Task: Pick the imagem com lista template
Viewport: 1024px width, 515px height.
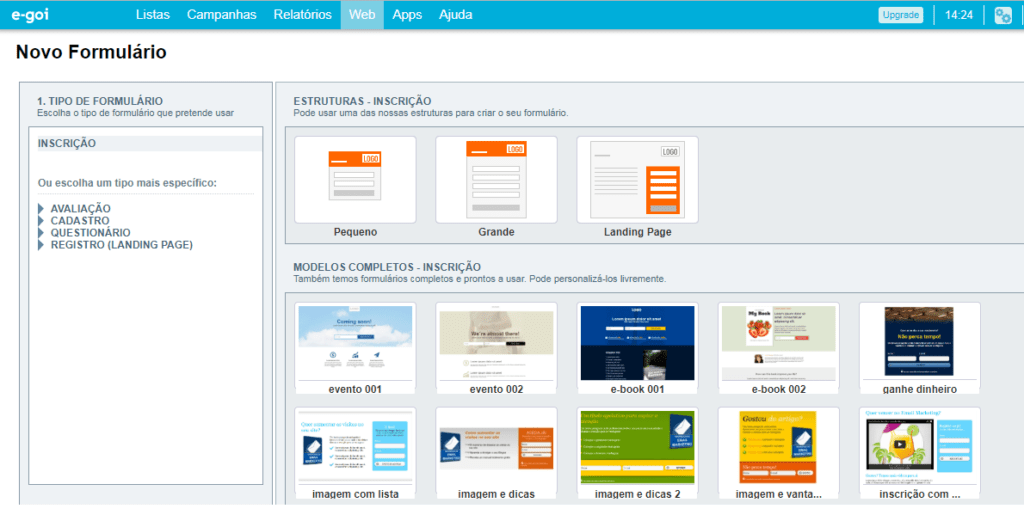Action: tap(355, 448)
